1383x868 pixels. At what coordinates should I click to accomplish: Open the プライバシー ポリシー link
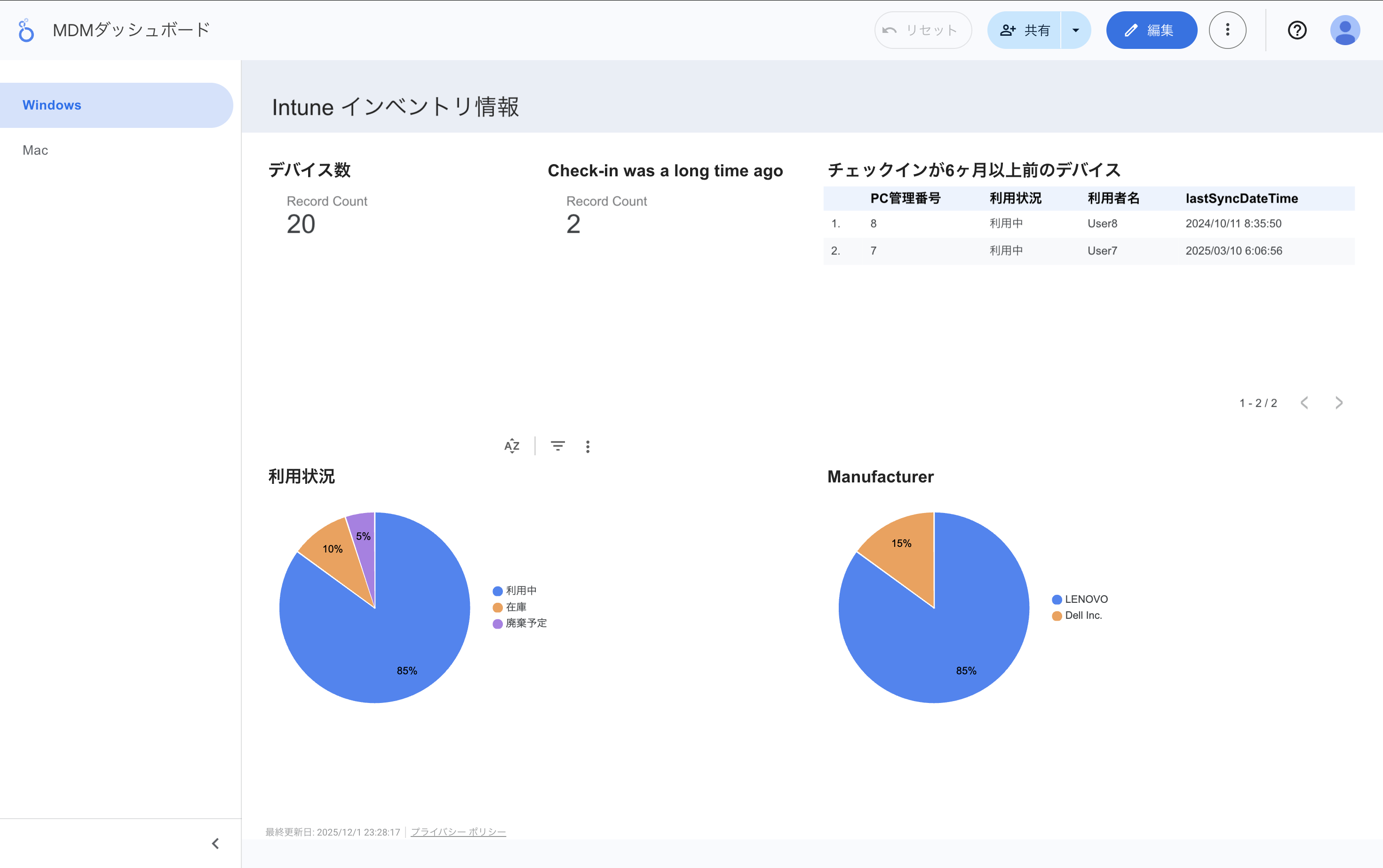point(458,832)
